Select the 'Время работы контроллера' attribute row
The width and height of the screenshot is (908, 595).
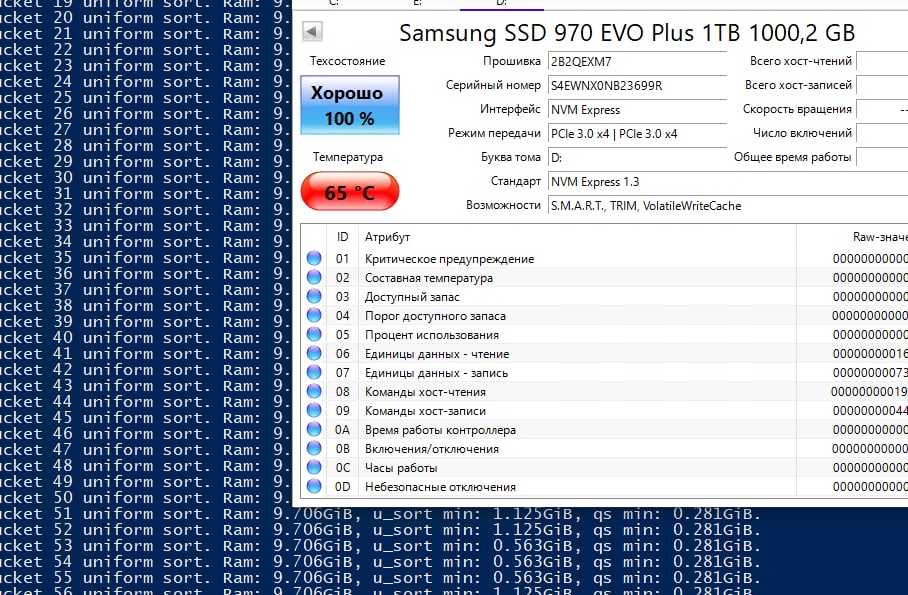point(604,430)
